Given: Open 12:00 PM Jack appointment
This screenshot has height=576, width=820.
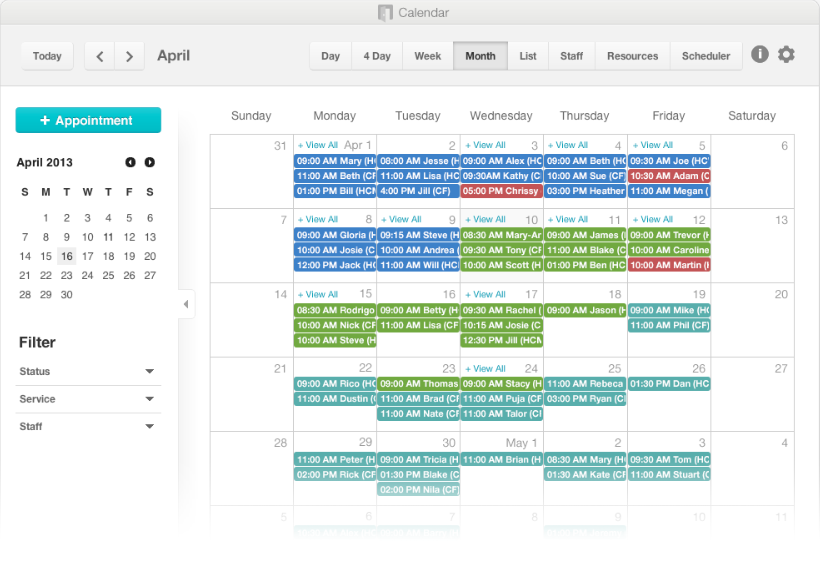Looking at the screenshot, I should click(x=335, y=266).
